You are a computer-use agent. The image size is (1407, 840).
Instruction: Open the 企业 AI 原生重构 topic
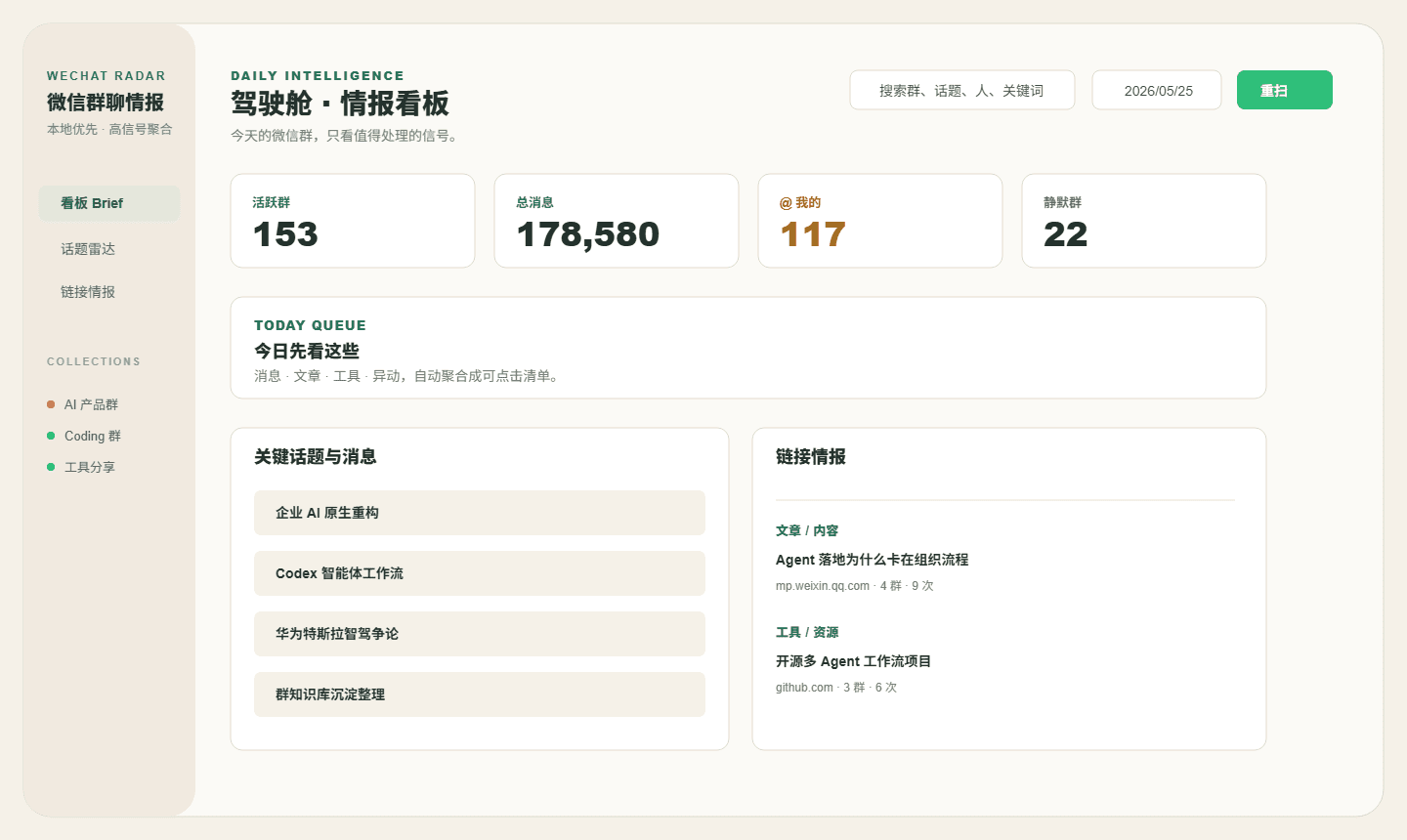[480, 513]
